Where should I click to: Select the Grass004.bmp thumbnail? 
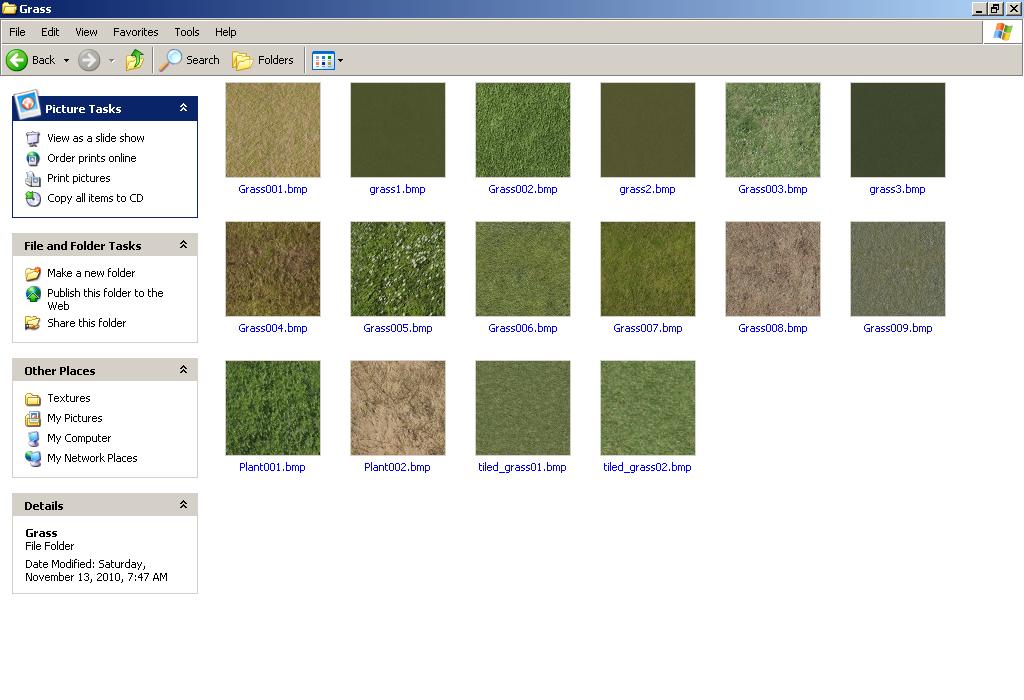pos(273,269)
